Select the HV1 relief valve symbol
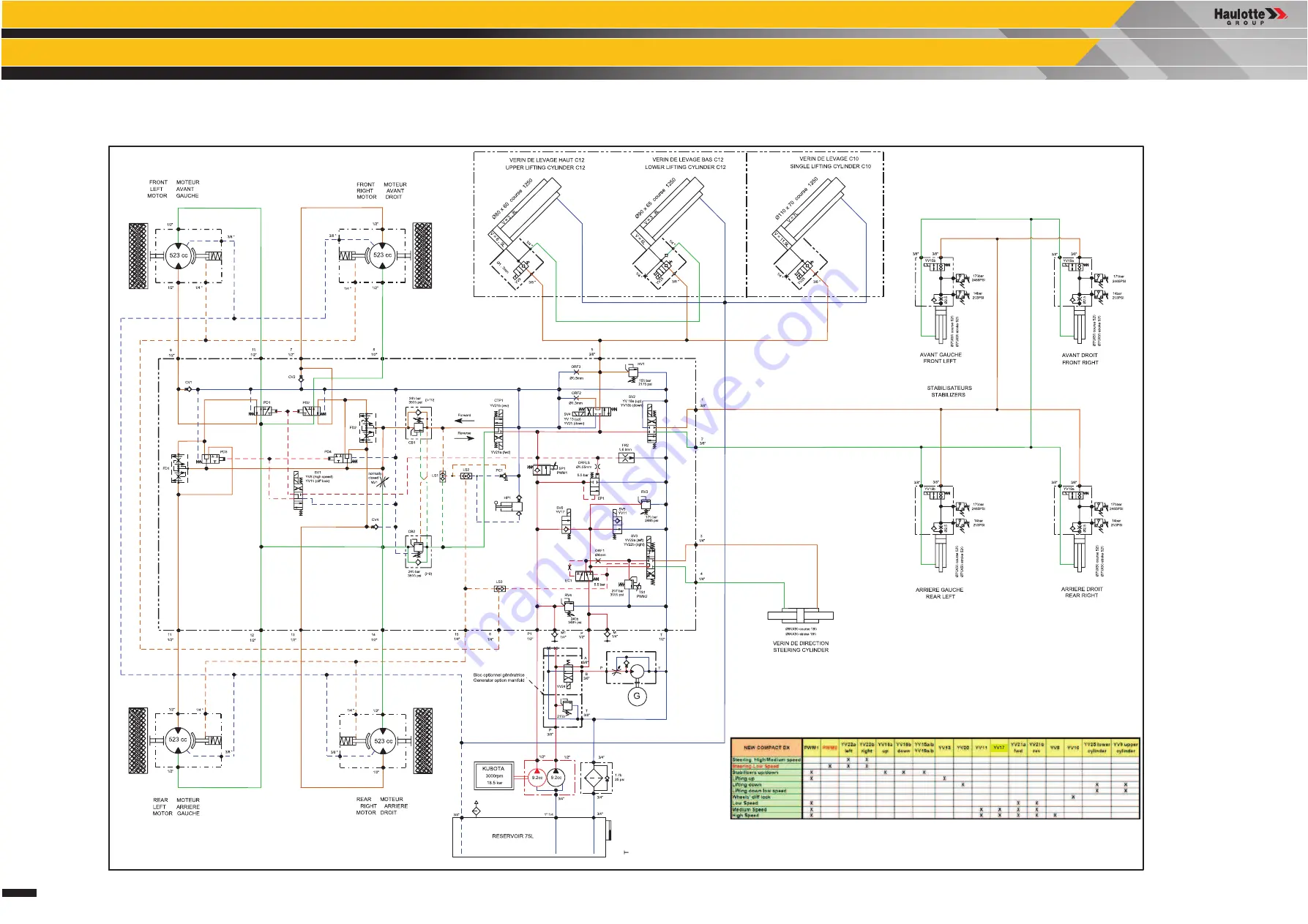The image size is (1308, 924). [x=633, y=372]
